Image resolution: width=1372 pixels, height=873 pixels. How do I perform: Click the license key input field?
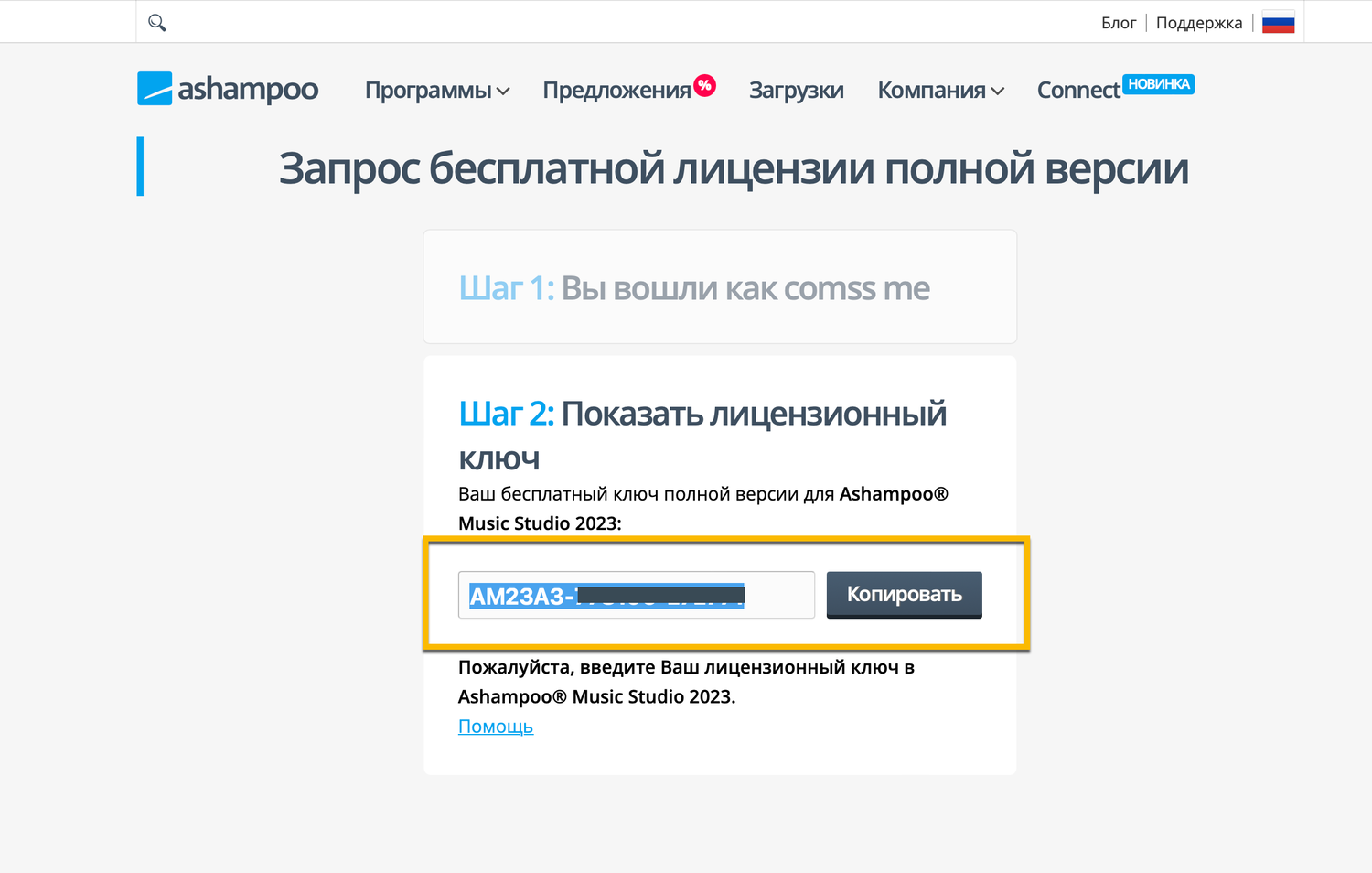pyautogui.click(x=637, y=595)
